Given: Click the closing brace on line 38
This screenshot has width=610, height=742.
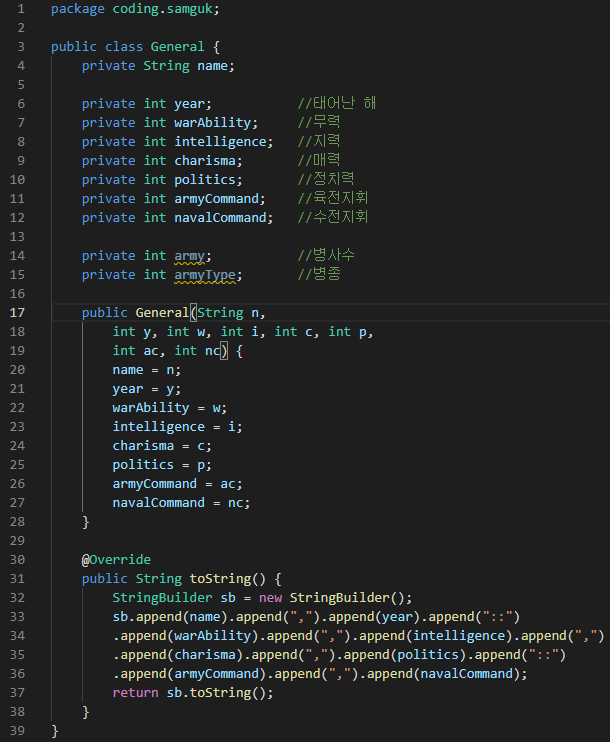Looking at the screenshot, I should click(x=86, y=712).
